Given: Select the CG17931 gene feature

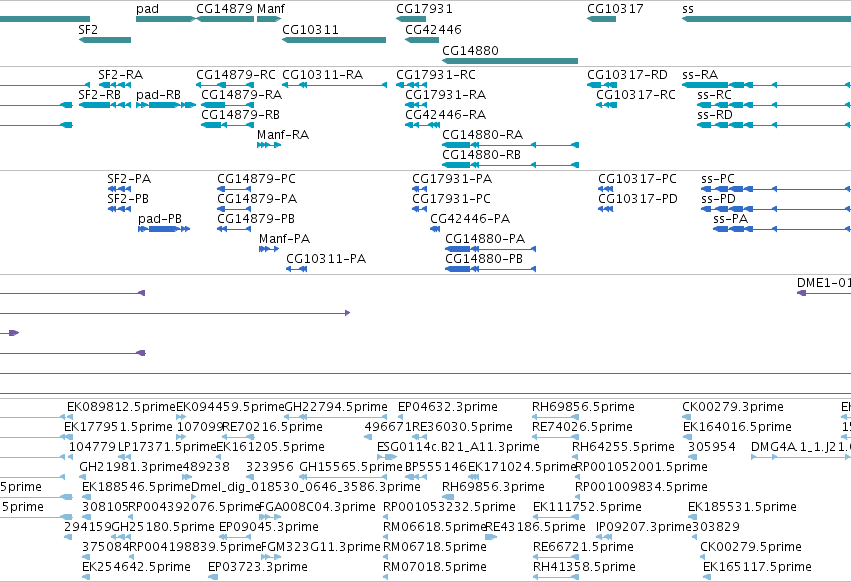Looking at the screenshot, I should (x=411, y=19).
